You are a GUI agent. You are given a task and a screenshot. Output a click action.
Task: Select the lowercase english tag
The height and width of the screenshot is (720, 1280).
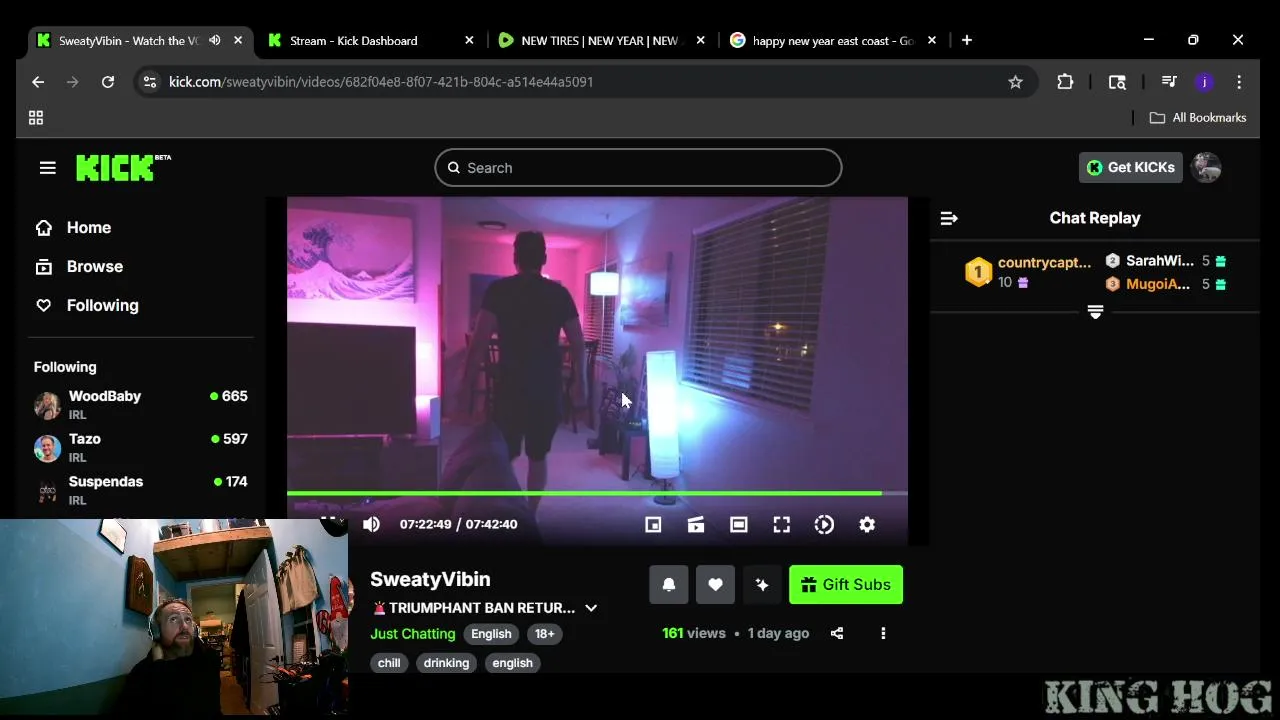tap(512, 663)
